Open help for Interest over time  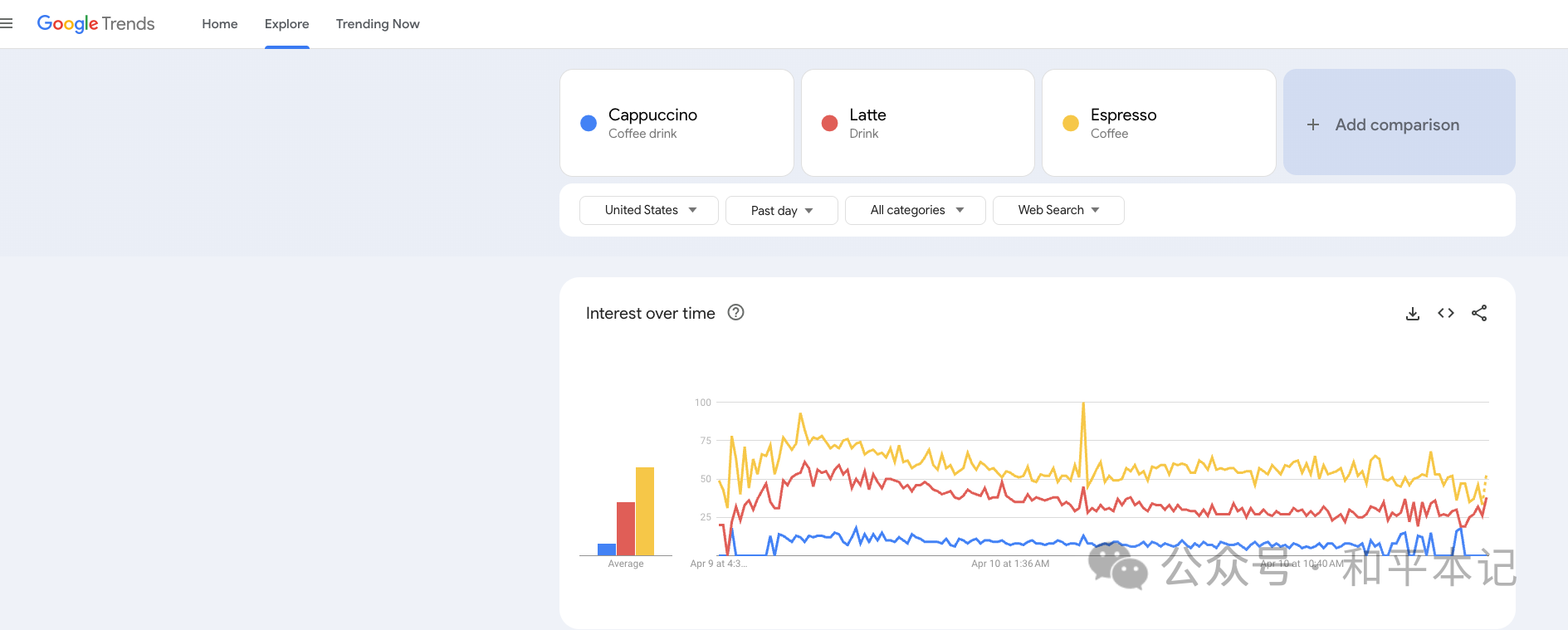pyautogui.click(x=735, y=312)
